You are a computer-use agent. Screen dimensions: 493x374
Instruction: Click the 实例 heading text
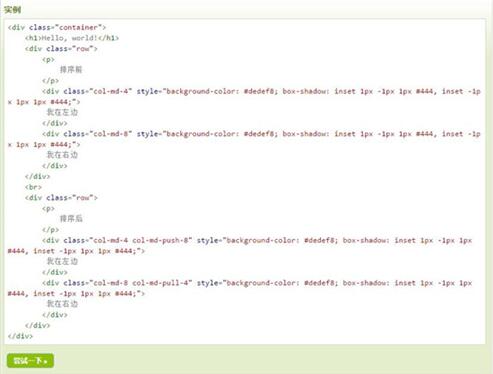13,9
